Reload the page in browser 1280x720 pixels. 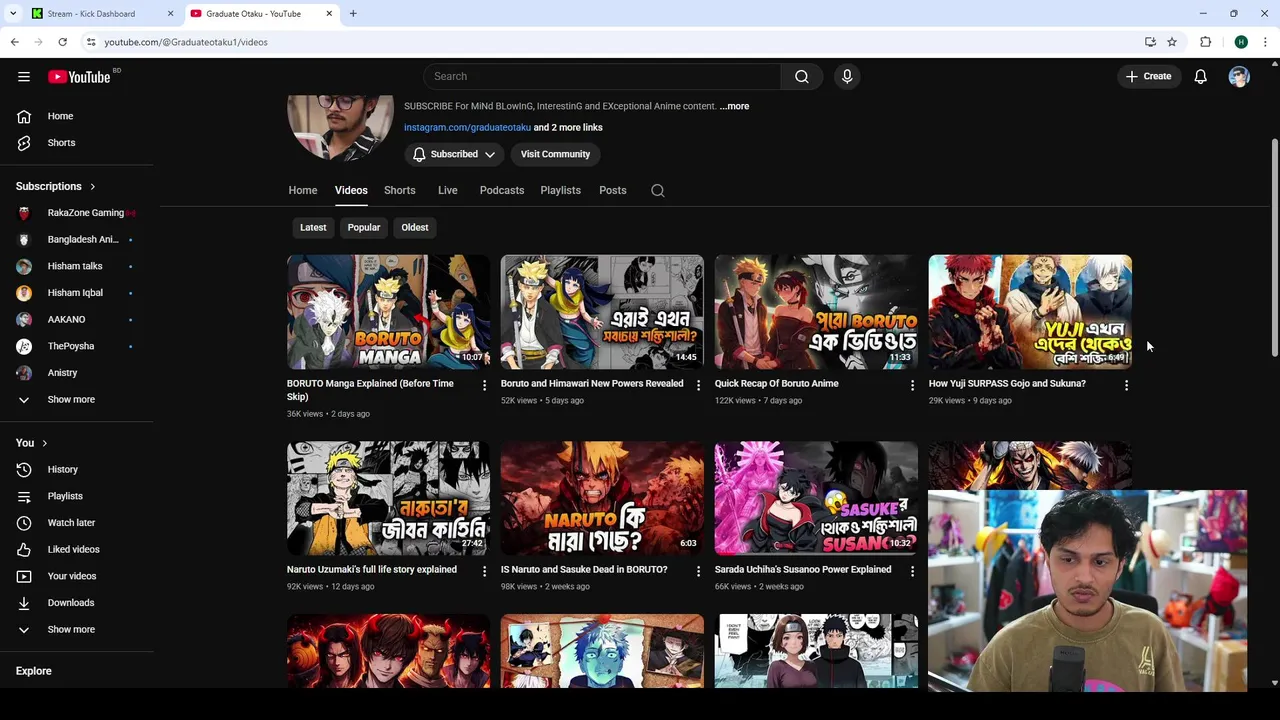pyautogui.click(x=62, y=42)
